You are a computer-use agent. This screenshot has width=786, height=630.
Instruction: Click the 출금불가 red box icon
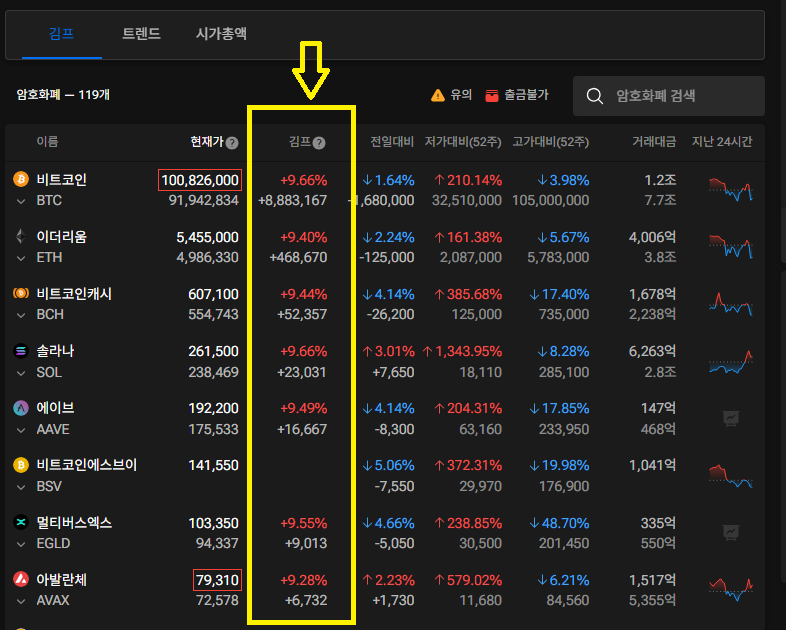point(492,95)
